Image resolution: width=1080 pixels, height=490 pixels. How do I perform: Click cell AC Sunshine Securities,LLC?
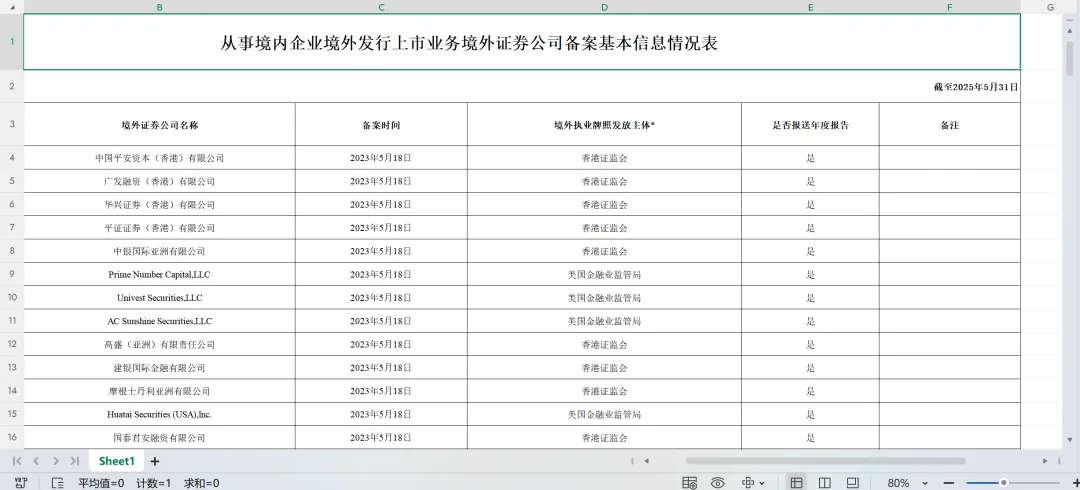(159, 321)
